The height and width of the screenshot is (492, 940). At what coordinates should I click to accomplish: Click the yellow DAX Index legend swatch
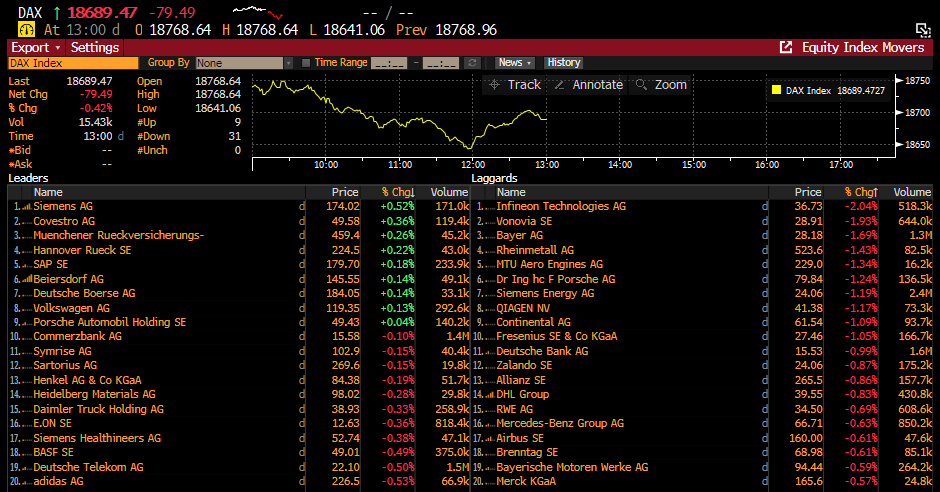(x=776, y=90)
